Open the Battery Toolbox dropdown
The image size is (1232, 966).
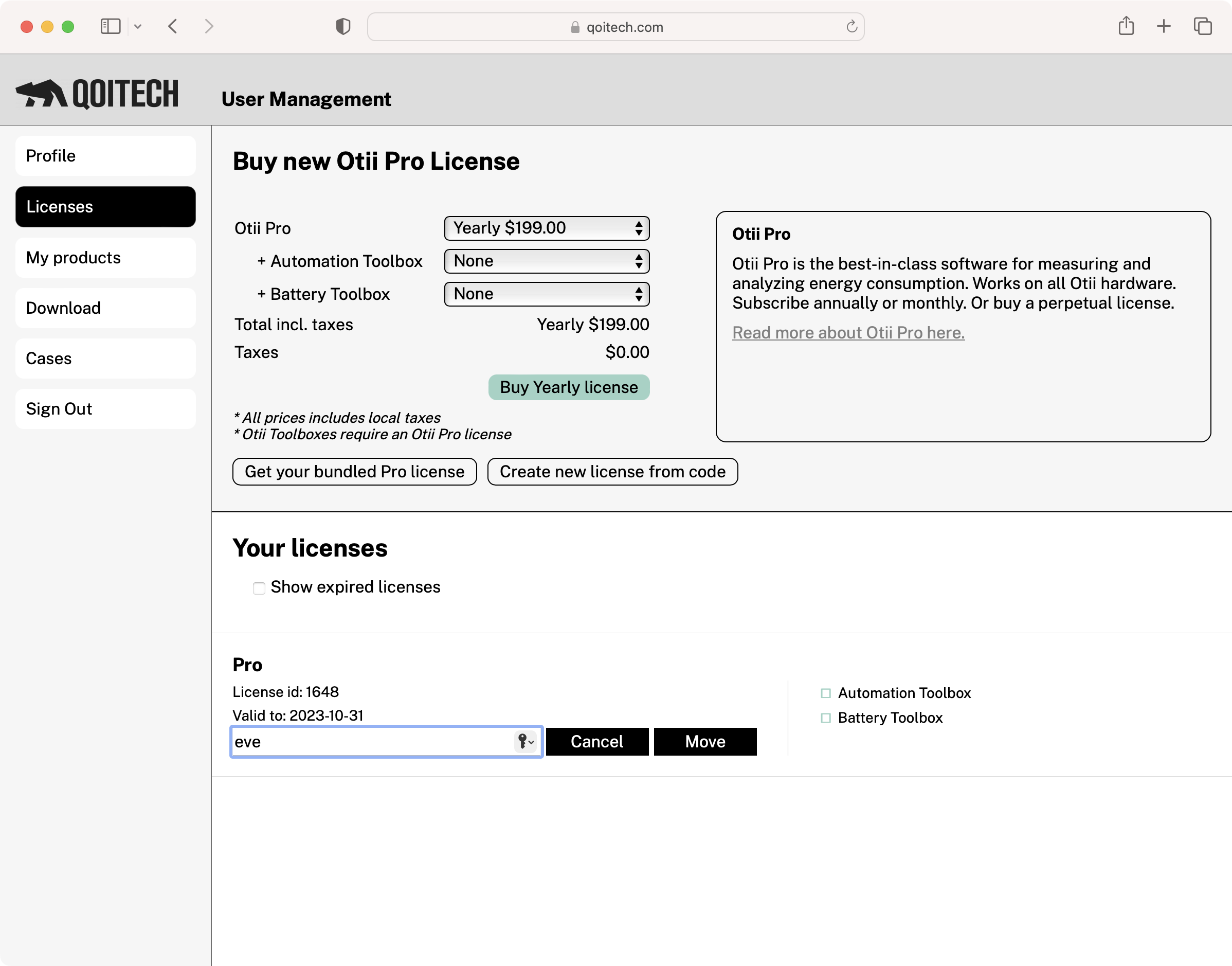pos(547,294)
